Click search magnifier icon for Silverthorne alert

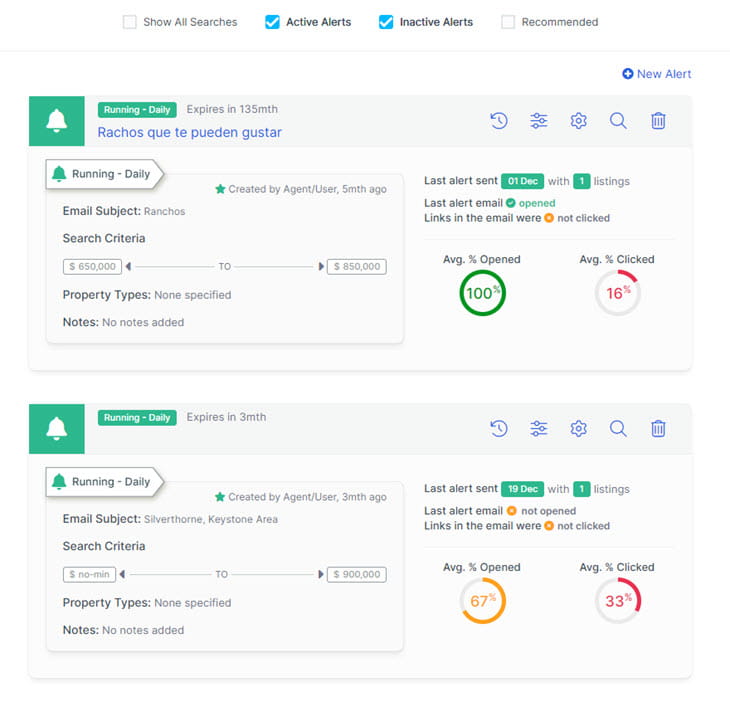[618, 429]
